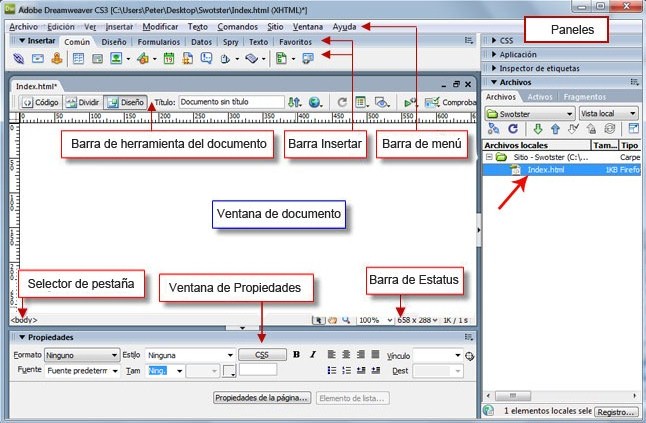Screen dimensions: 646x423
Task: Insert a comment icon
Action: click(x=206, y=58)
